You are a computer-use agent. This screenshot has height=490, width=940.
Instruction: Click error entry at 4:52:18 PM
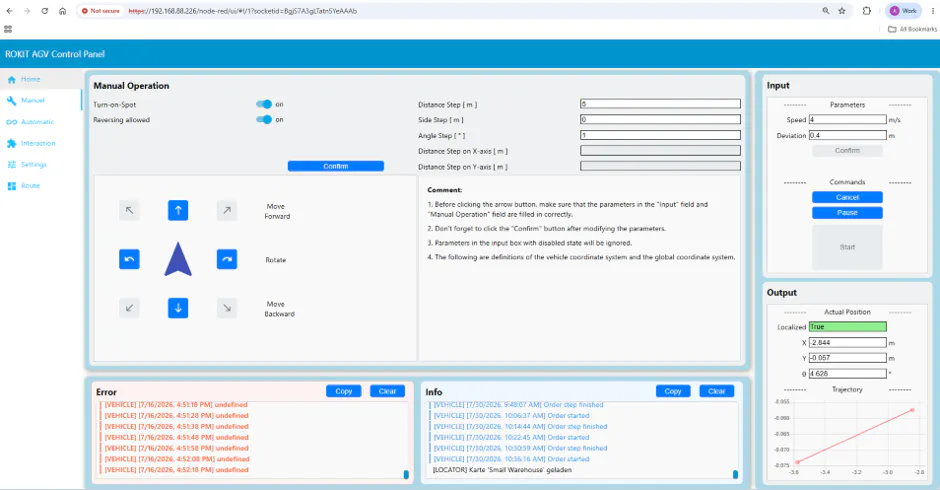[x=176, y=470]
